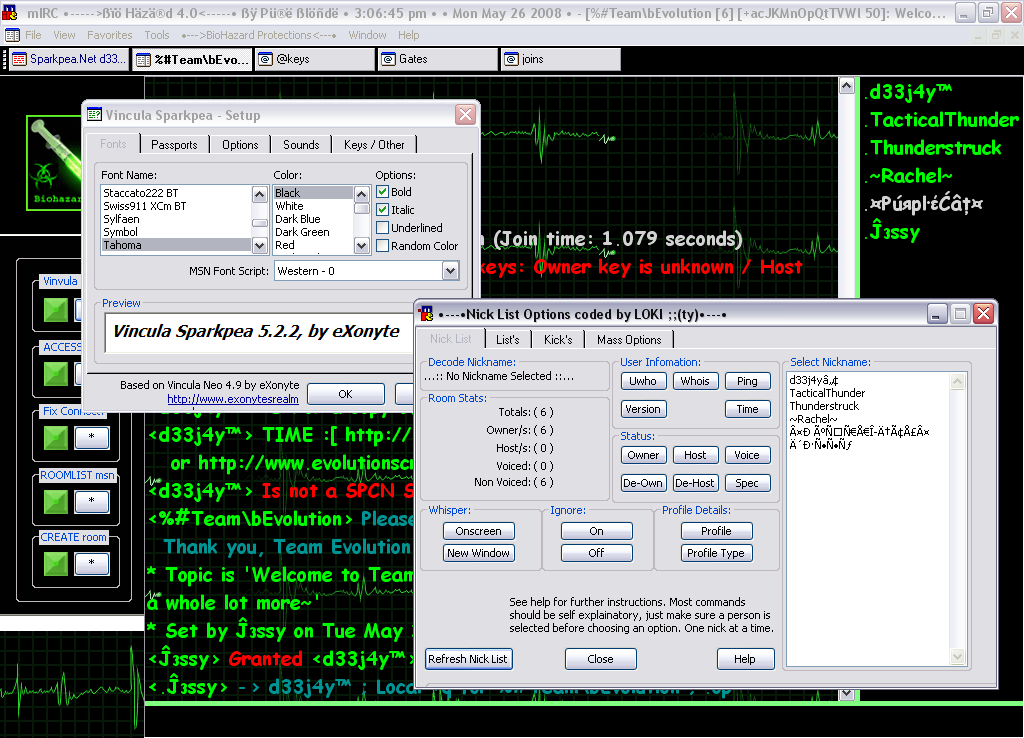The height and width of the screenshot is (738, 1024).
Task: Click OK in the Setup dialog
Action: [x=345, y=394]
